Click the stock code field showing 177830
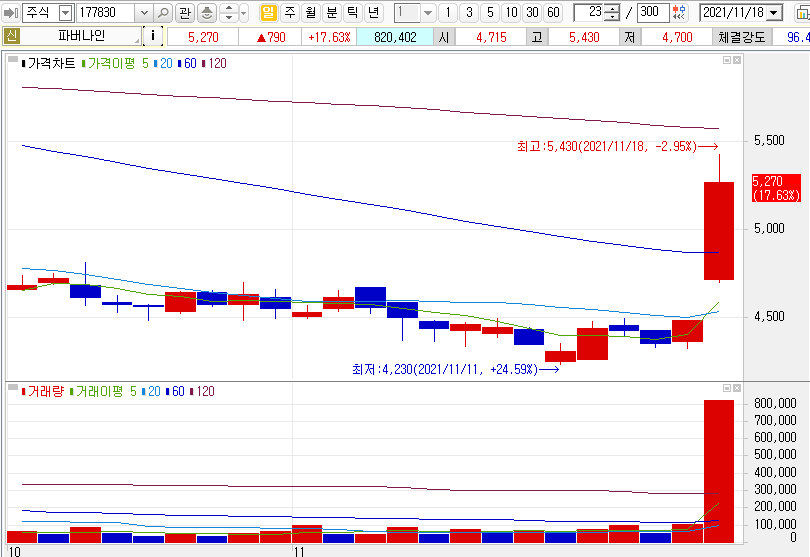Viewport: 810px width, 557px height. pos(106,12)
